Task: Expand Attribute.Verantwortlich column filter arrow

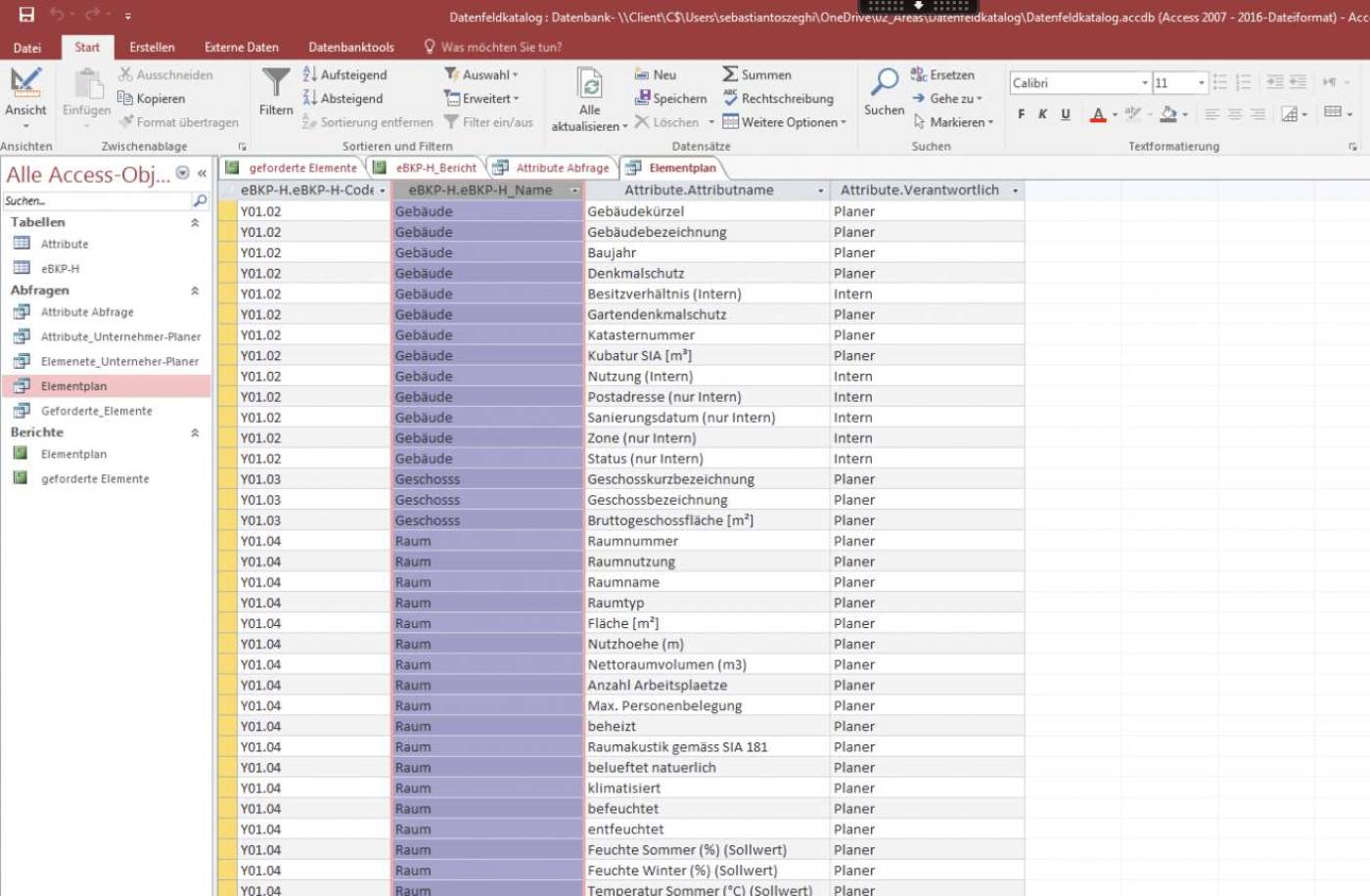Action: [x=1015, y=191]
